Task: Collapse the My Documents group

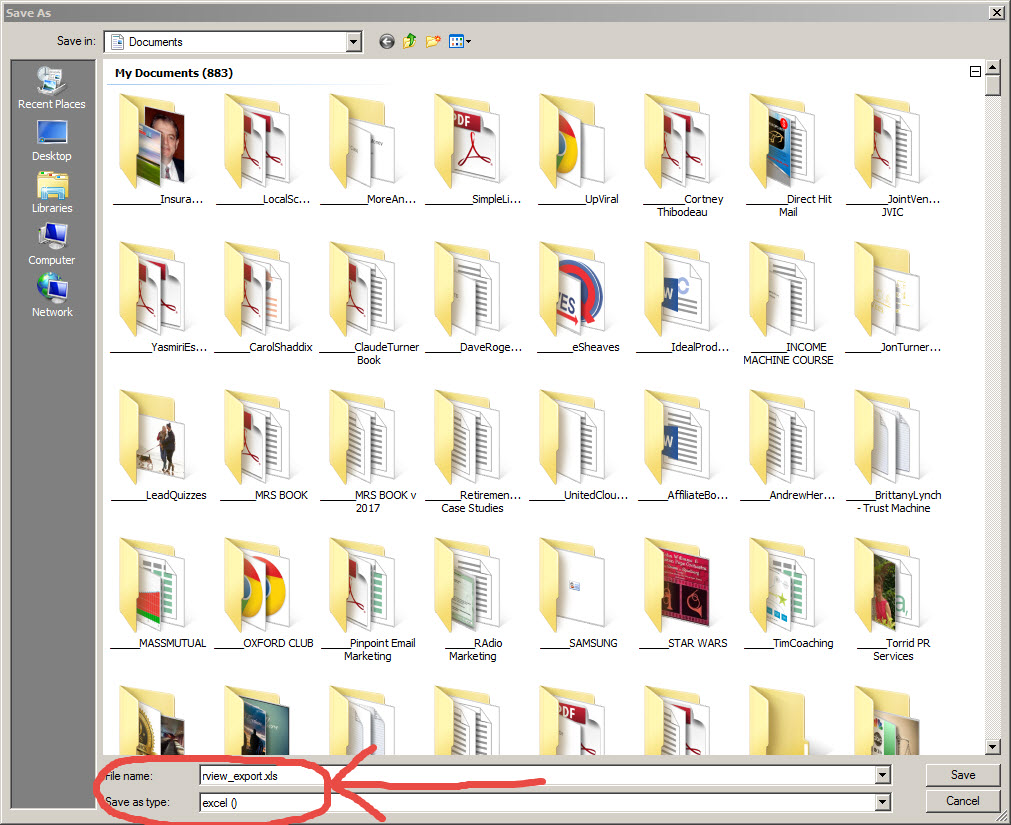Action: click(x=976, y=72)
